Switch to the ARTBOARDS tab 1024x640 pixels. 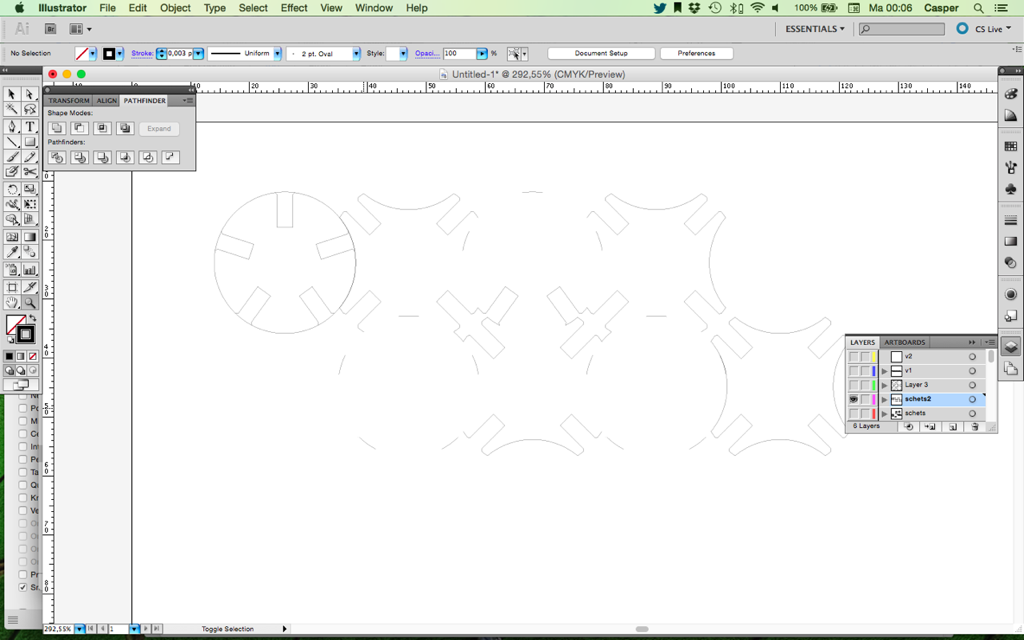(x=904, y=342)
